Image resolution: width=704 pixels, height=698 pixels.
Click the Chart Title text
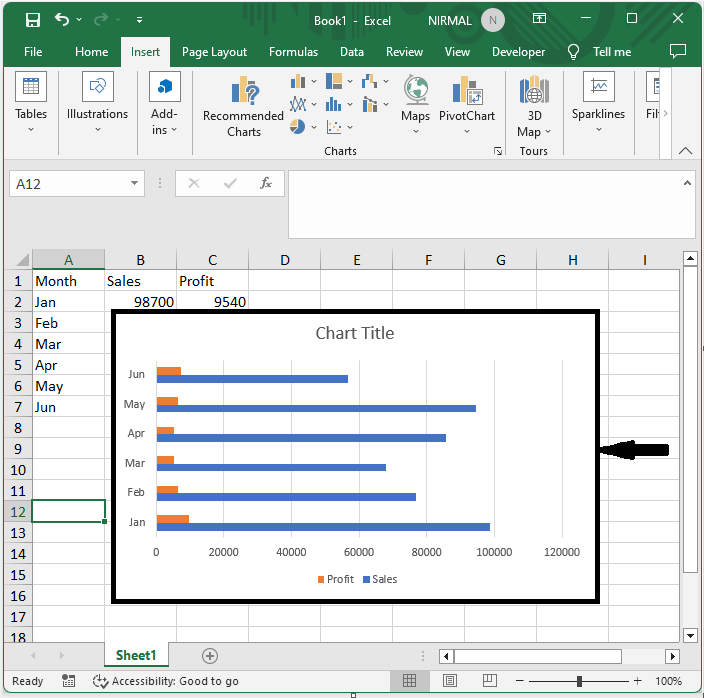tap(355, 333)
